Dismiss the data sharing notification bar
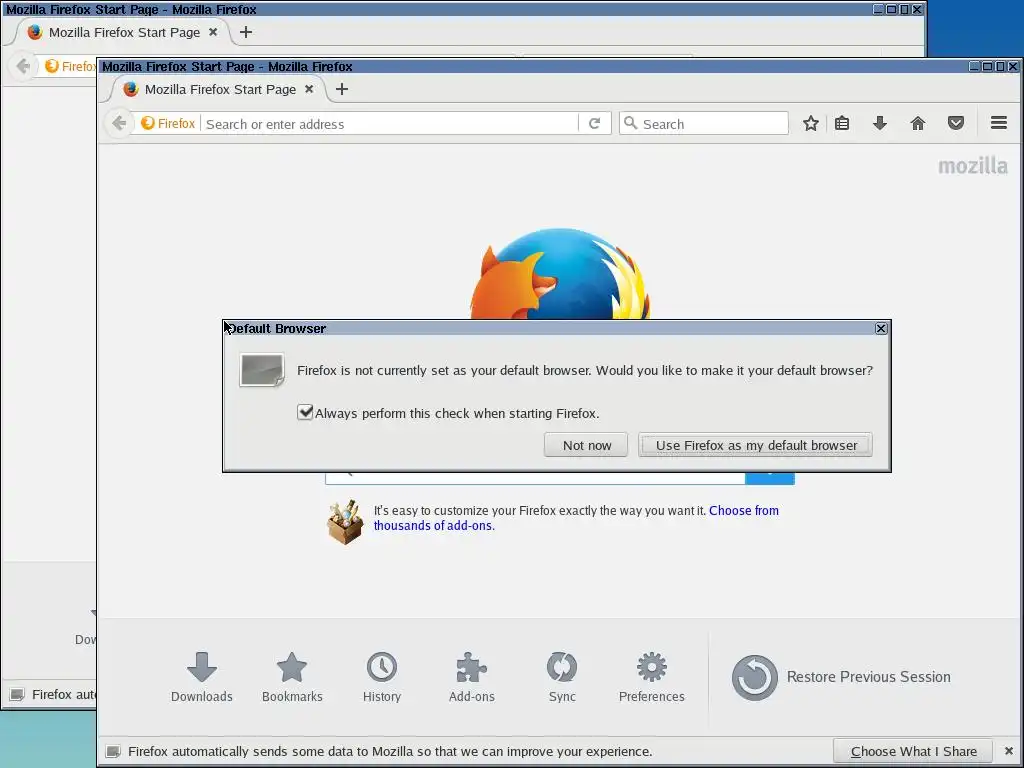Screen dimensions: 1024x768 1008,751
